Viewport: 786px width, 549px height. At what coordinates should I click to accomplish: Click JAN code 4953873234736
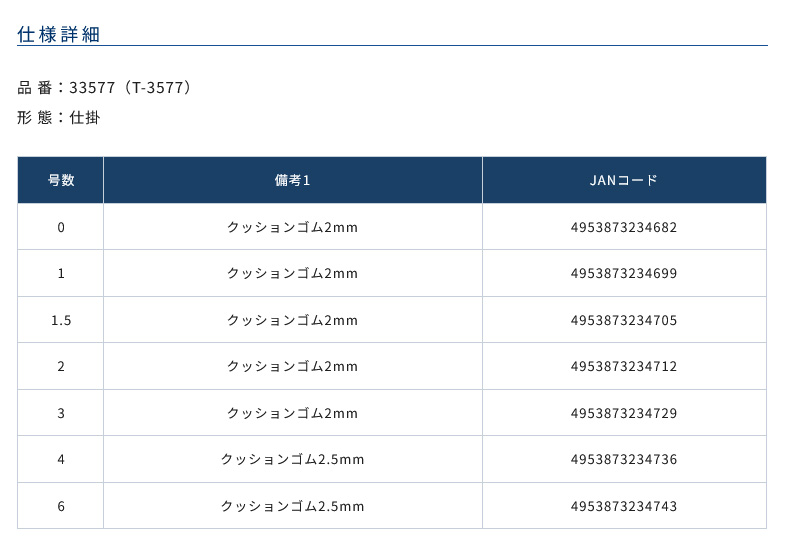624,459
